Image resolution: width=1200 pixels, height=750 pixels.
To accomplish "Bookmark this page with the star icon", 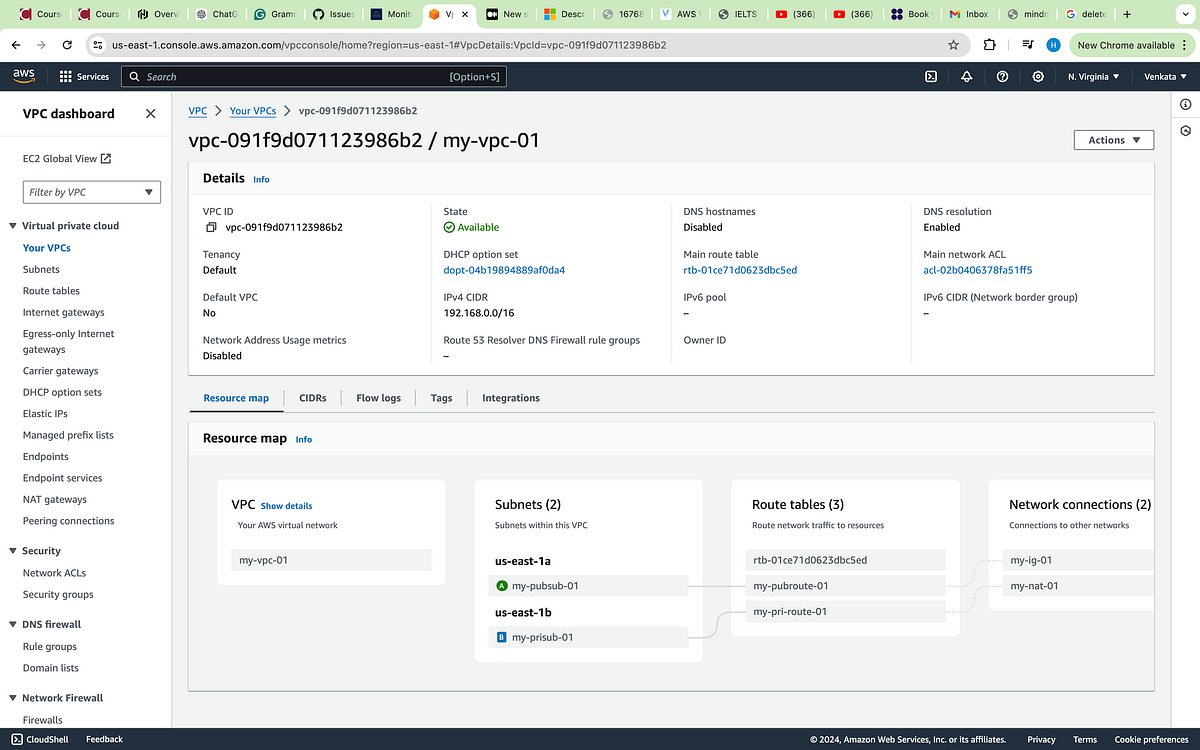I will click(953, 44).
